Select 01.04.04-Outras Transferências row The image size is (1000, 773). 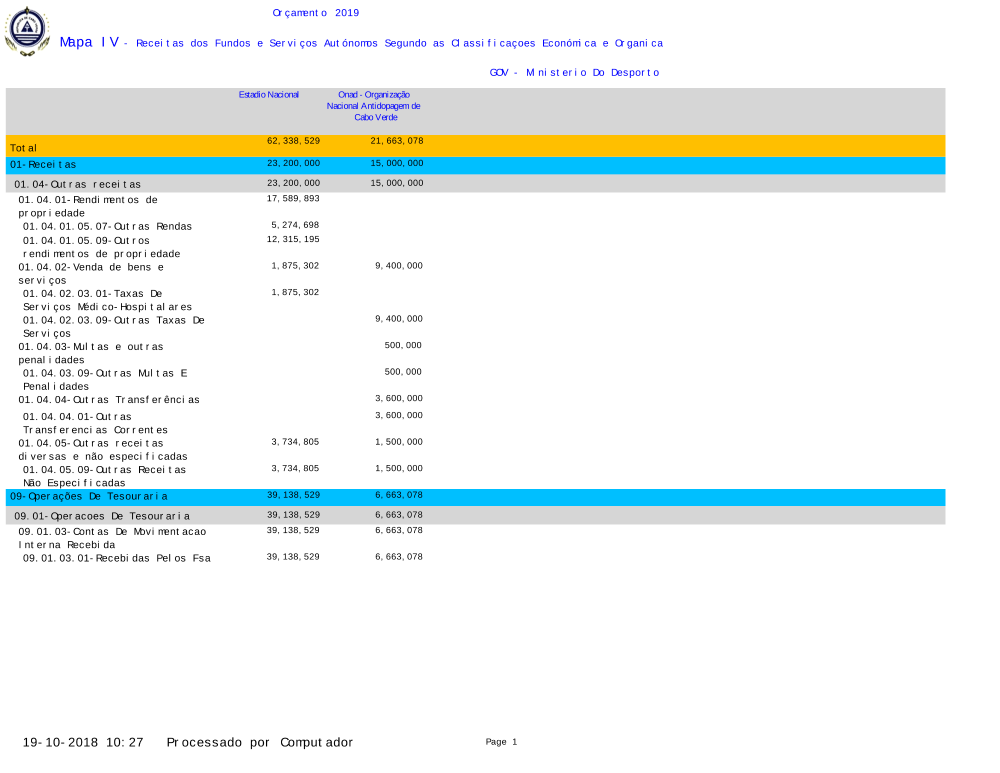[109, 400]
